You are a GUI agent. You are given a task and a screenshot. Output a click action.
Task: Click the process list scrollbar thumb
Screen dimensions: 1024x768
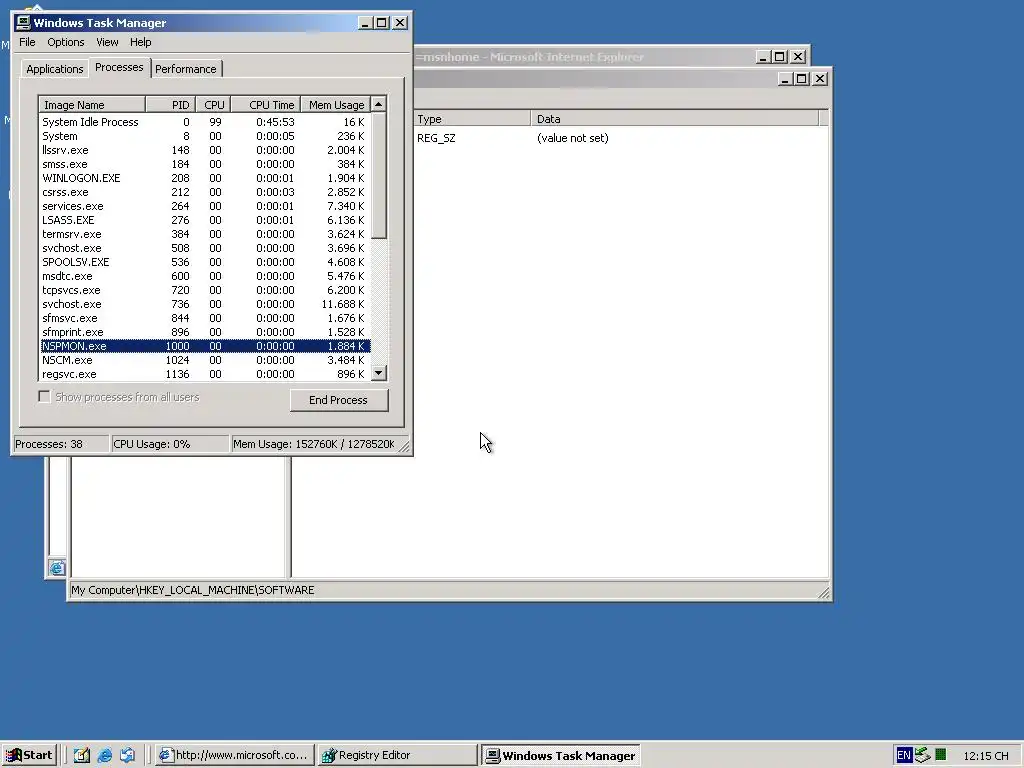click(379, 176)
